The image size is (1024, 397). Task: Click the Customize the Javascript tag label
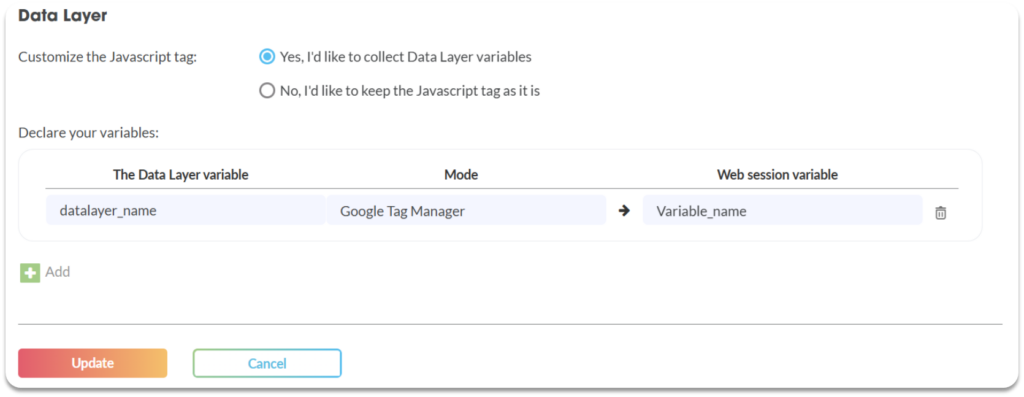pyautogui.click(x=108, y=57)
